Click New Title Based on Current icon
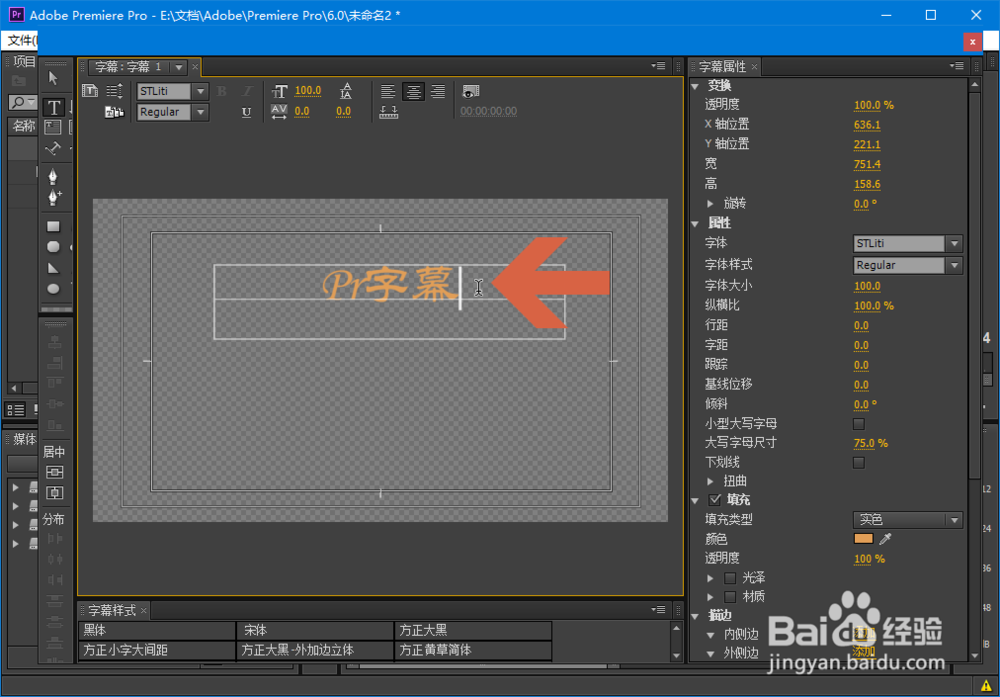 click(90, 91)
